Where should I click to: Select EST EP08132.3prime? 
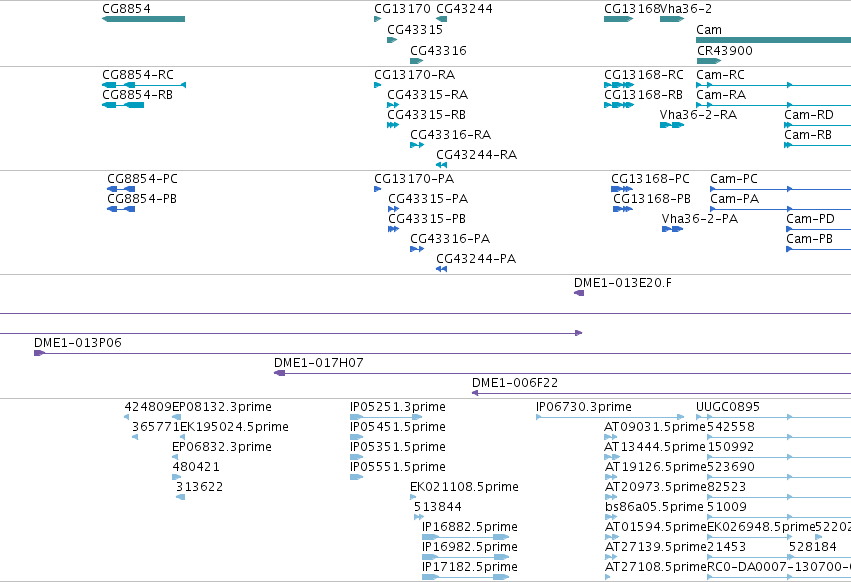pyautogui.click(x=222, y=407)
